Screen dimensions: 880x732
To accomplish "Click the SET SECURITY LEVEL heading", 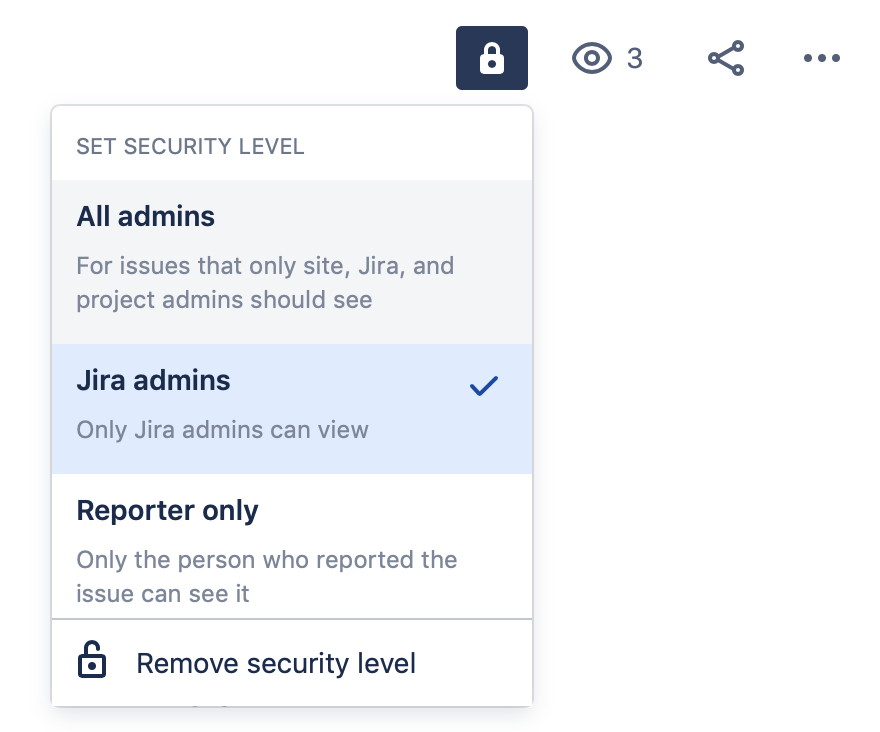I will tap(190, 147).
